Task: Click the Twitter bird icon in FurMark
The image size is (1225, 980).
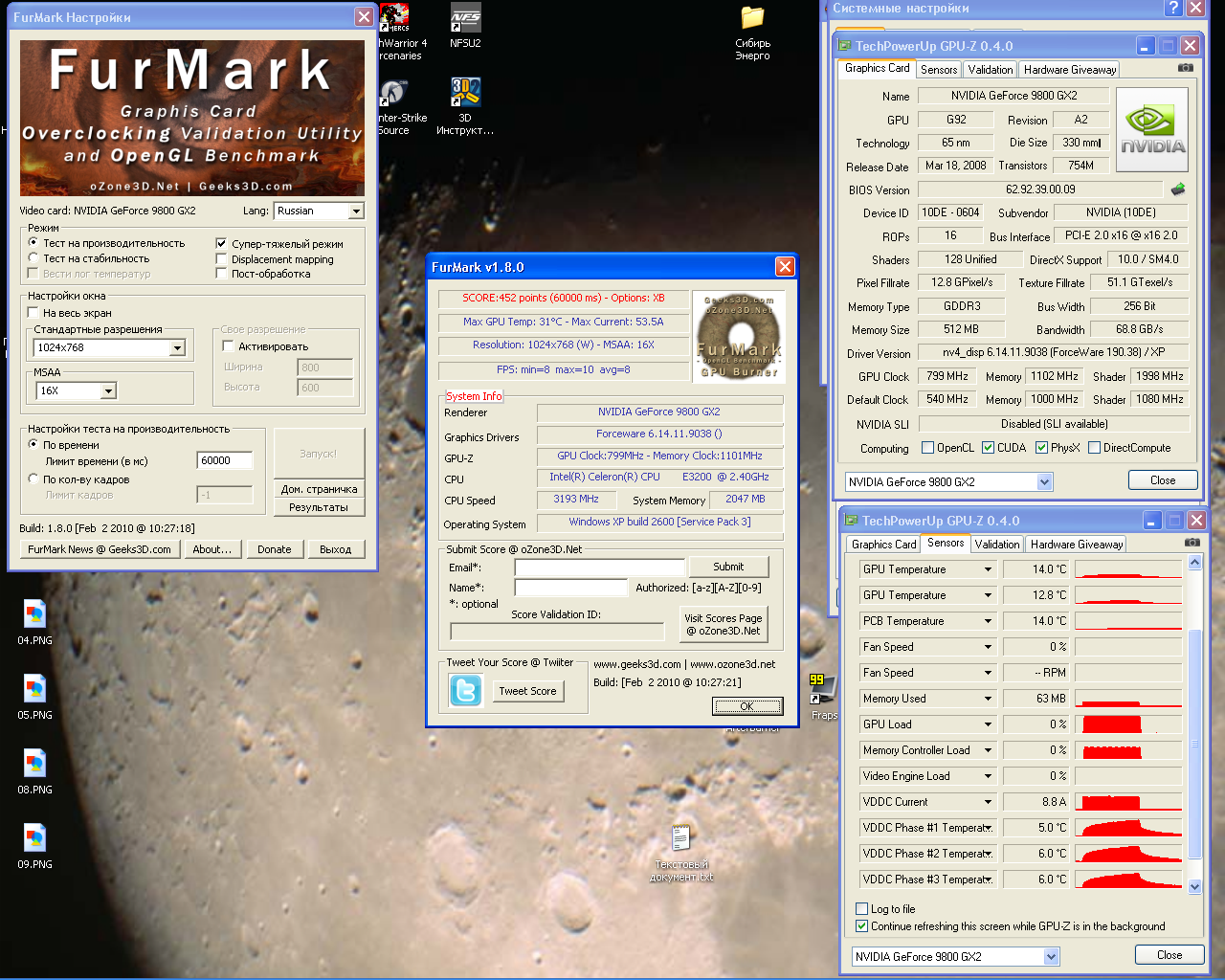Action: (x=466, y=690)
